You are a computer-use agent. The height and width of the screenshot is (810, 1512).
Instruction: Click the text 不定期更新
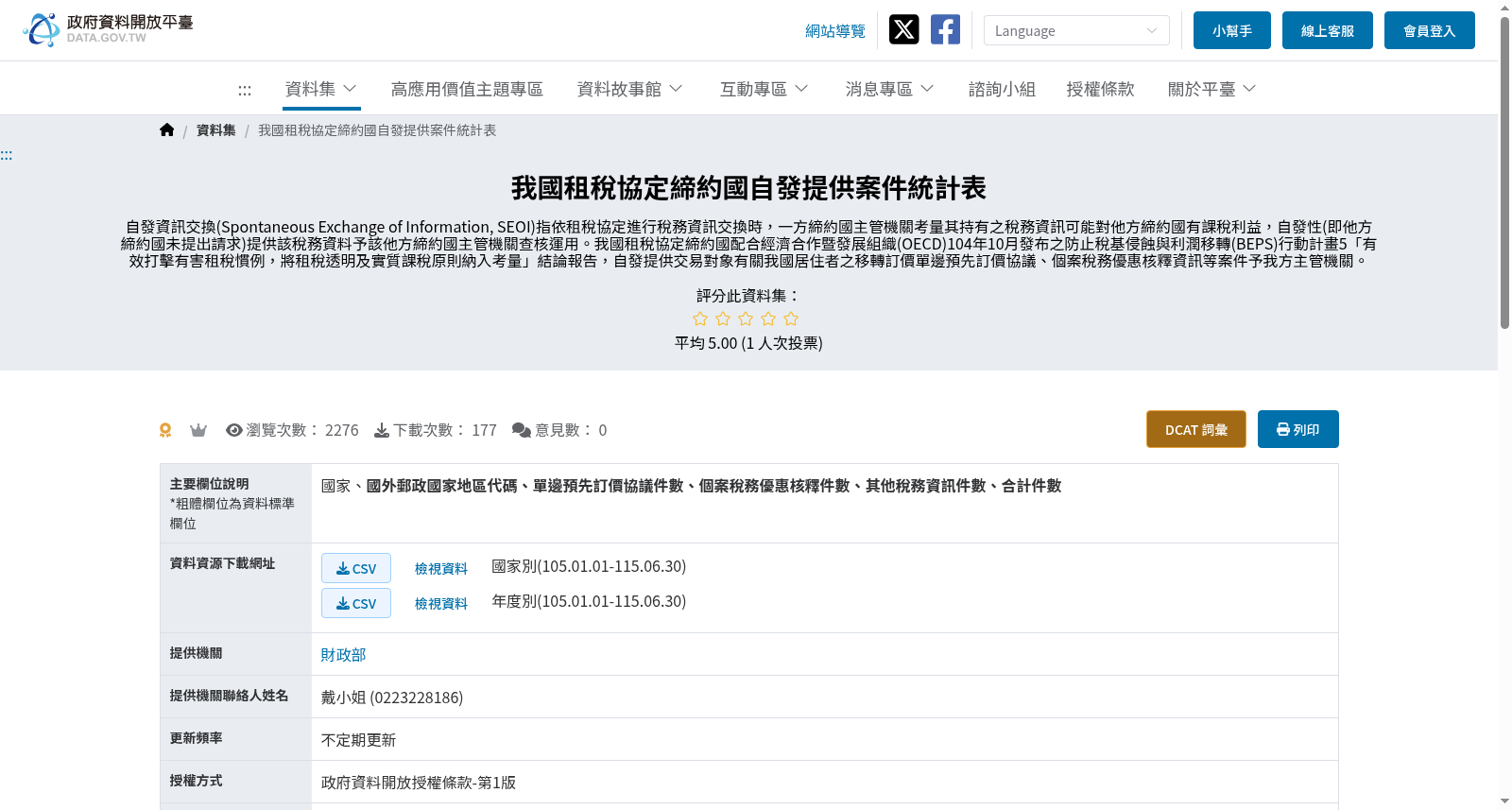pyautogui.click(x=358, y=740)
